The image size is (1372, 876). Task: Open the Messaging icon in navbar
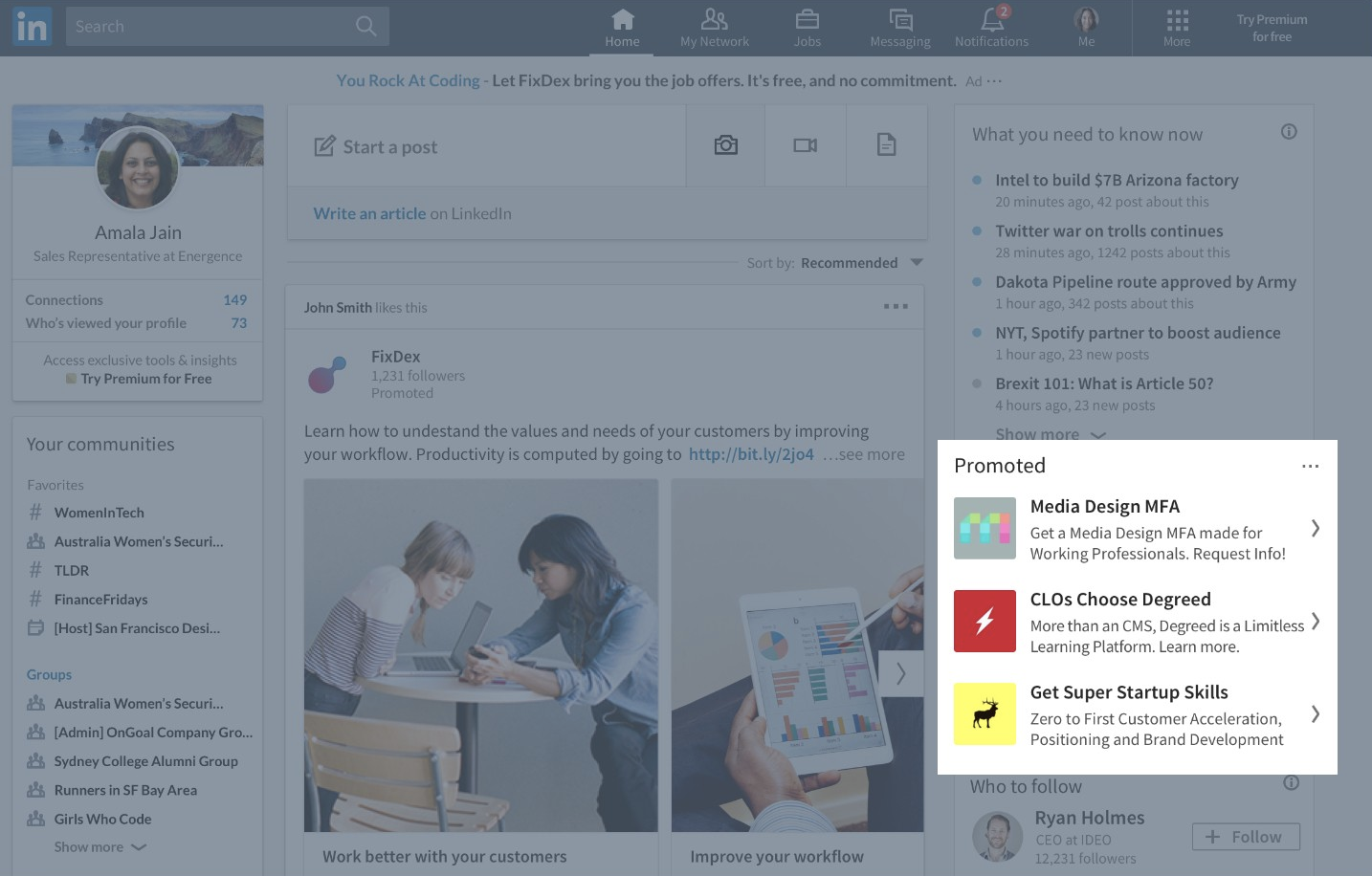900,20
